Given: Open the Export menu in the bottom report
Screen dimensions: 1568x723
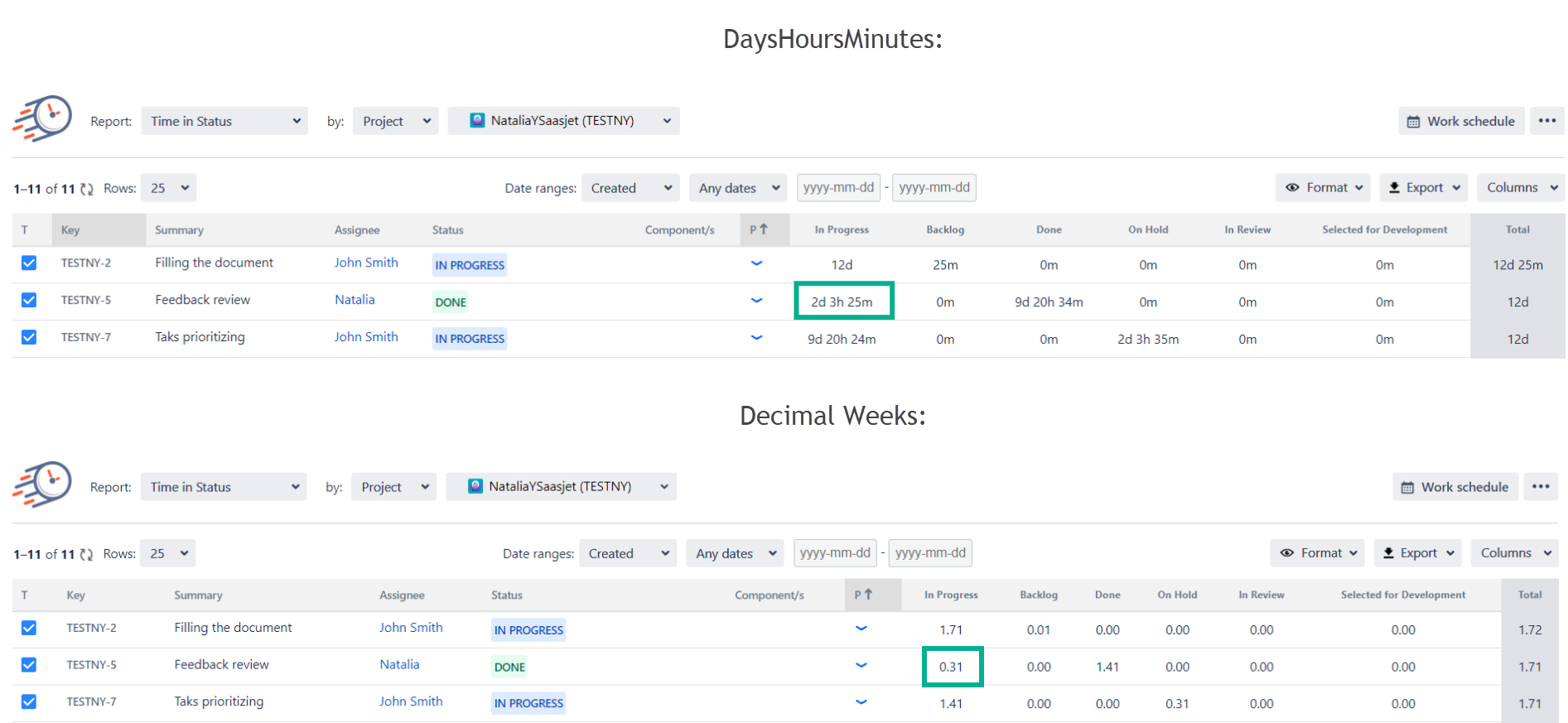Looking at the screenshot, I should (1417, 553).
